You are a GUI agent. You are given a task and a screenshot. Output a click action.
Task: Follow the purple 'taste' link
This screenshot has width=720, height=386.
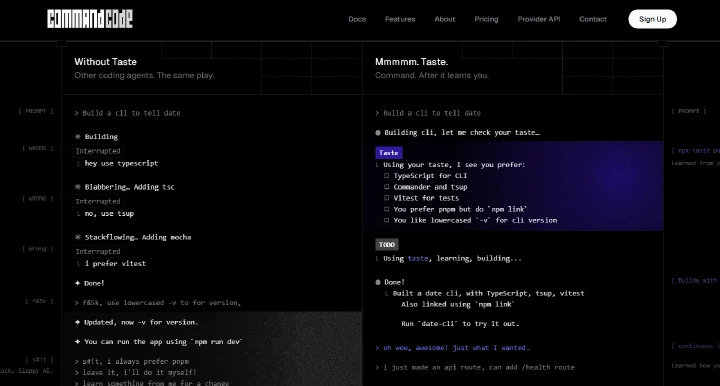(418, 258)
